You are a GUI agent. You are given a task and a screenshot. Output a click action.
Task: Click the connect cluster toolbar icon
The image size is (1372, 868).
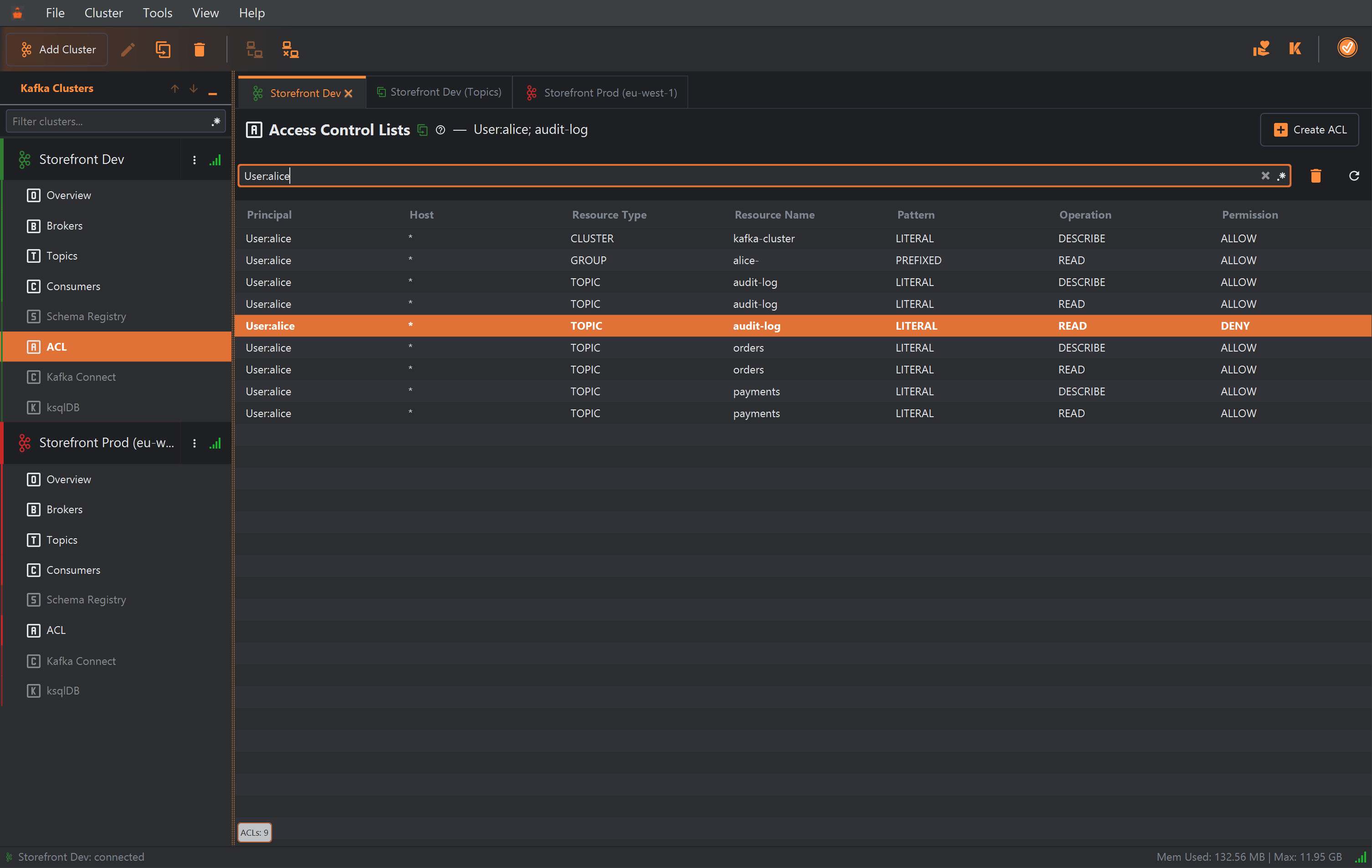pos(254,50)
